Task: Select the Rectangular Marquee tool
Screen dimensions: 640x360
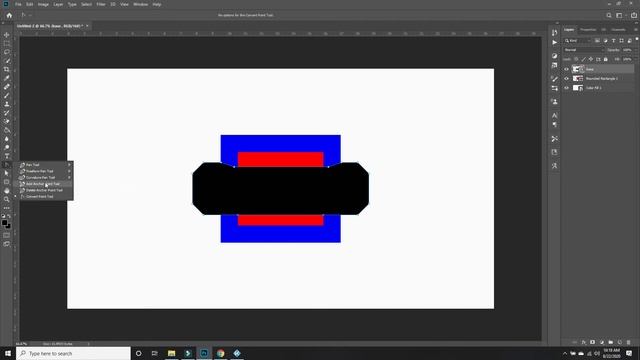Action: (x=7, y=43)
